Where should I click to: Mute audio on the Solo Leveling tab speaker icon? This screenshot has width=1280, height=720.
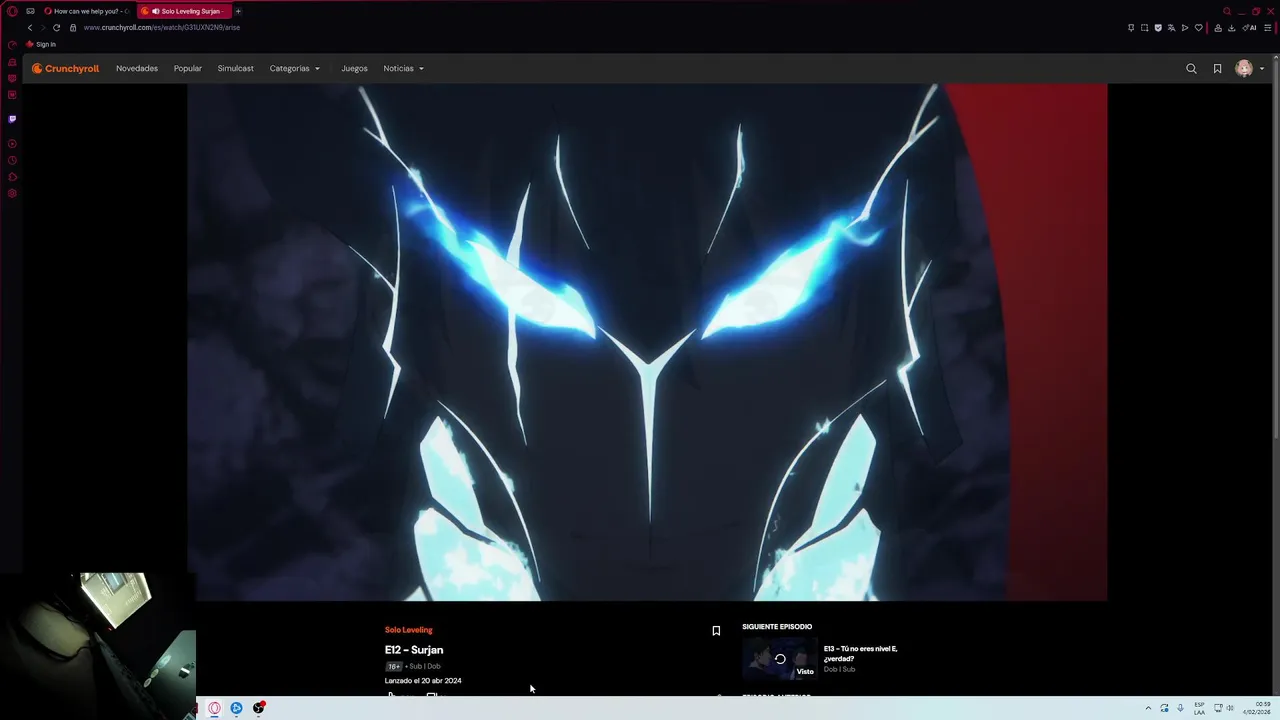click(155, 11)
